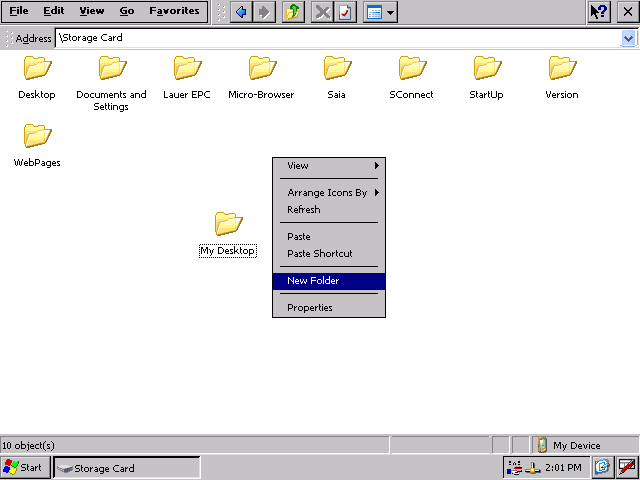Click the Address path field

coord(338,38)
